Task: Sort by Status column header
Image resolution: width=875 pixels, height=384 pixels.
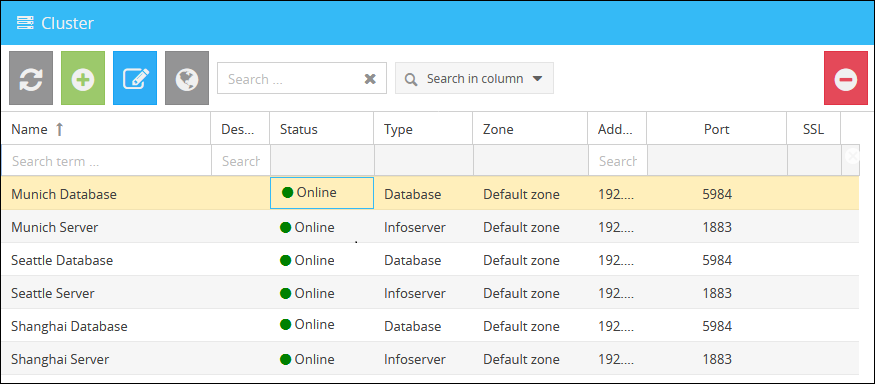Action: pos(321,129)
